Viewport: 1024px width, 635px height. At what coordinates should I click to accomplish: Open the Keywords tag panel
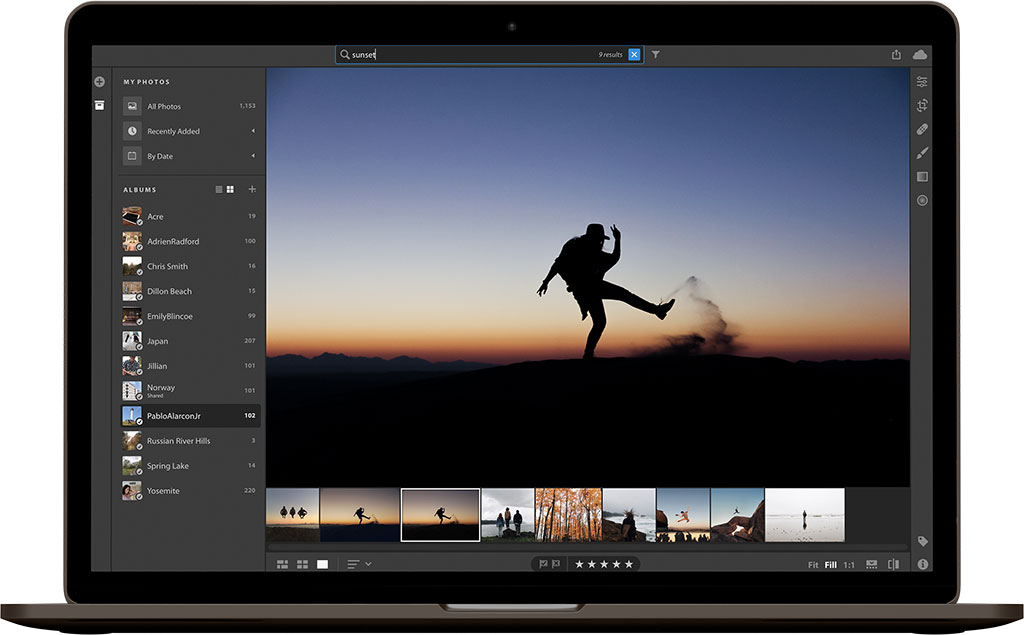click(x=921, y=541)
